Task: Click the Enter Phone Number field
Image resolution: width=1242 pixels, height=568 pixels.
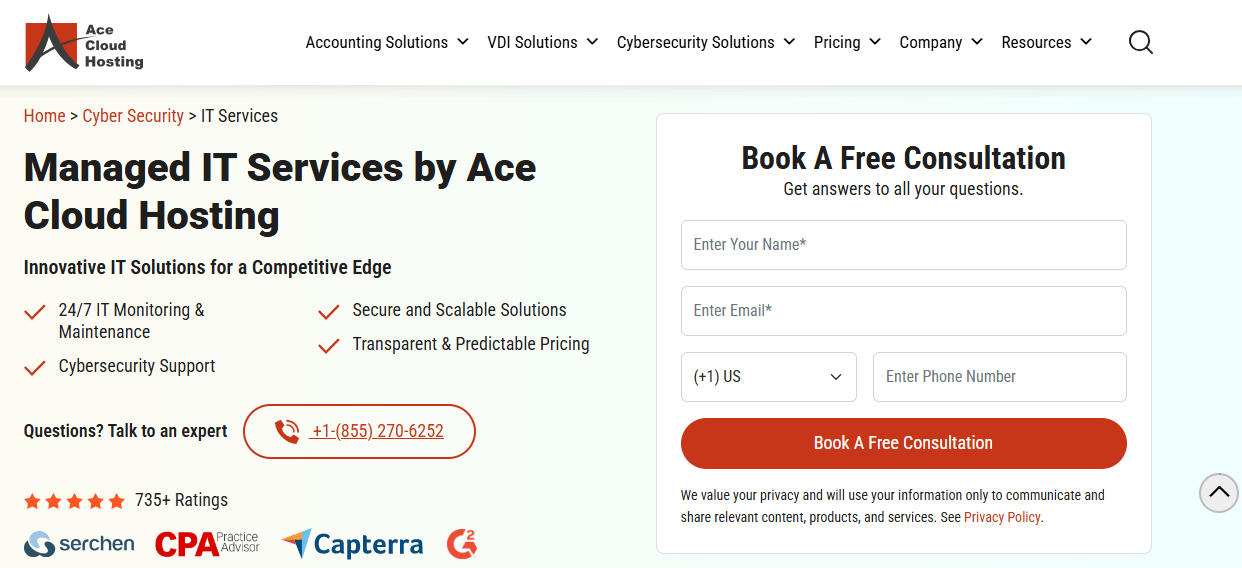Action: (x=999, y=377)
